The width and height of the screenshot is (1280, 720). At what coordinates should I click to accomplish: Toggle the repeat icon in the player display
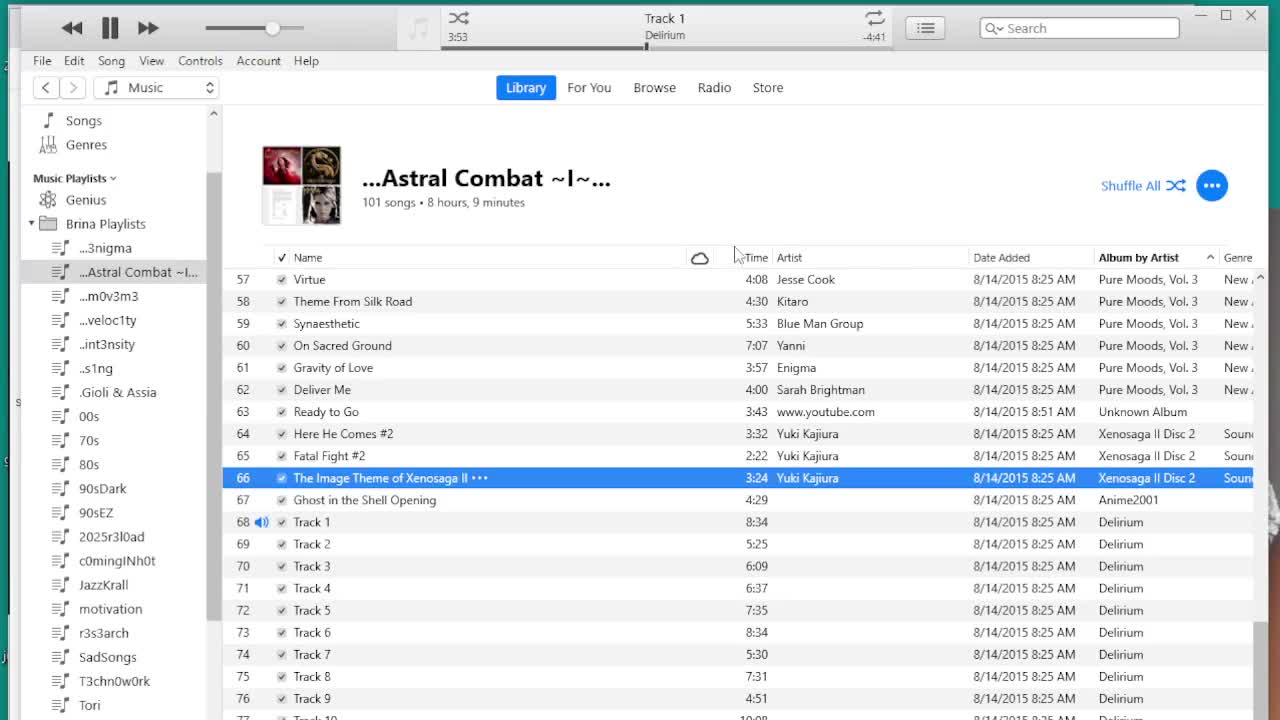pos(874,18)
